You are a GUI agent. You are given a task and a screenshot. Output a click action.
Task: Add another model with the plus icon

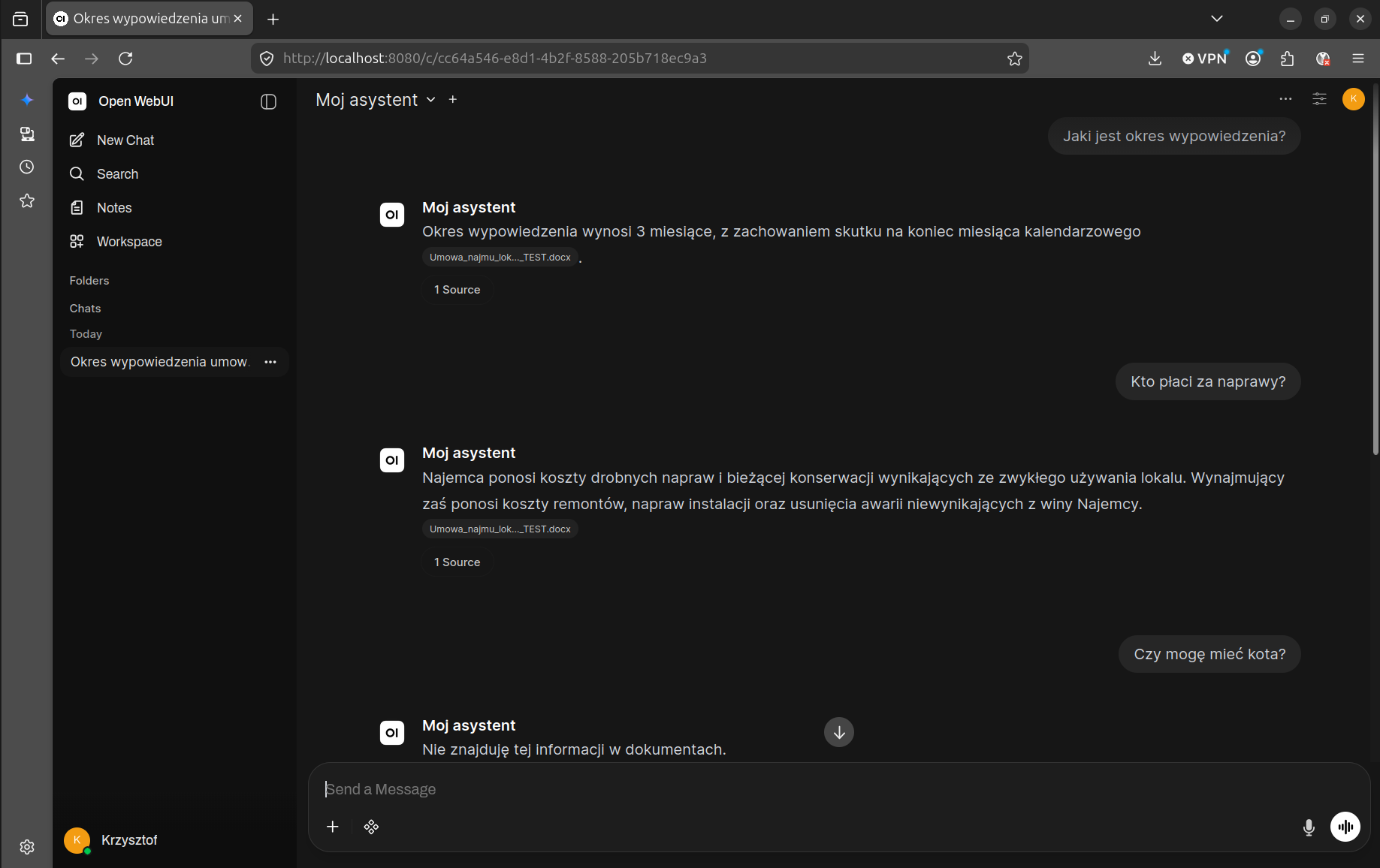pos(453,99)
